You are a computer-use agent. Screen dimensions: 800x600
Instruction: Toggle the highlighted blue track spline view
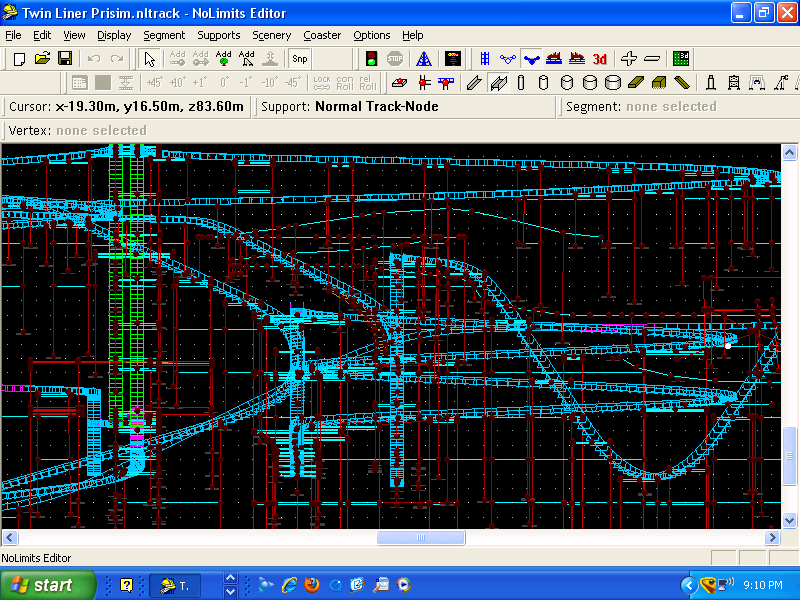pos(531,59)
